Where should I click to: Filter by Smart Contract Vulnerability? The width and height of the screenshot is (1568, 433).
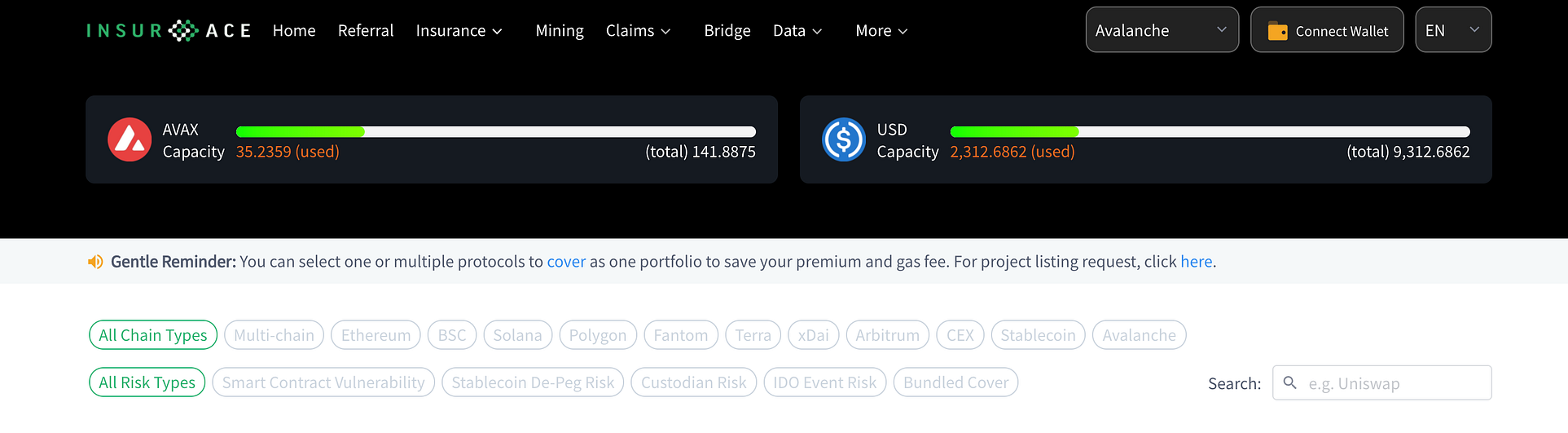[323, 382]
